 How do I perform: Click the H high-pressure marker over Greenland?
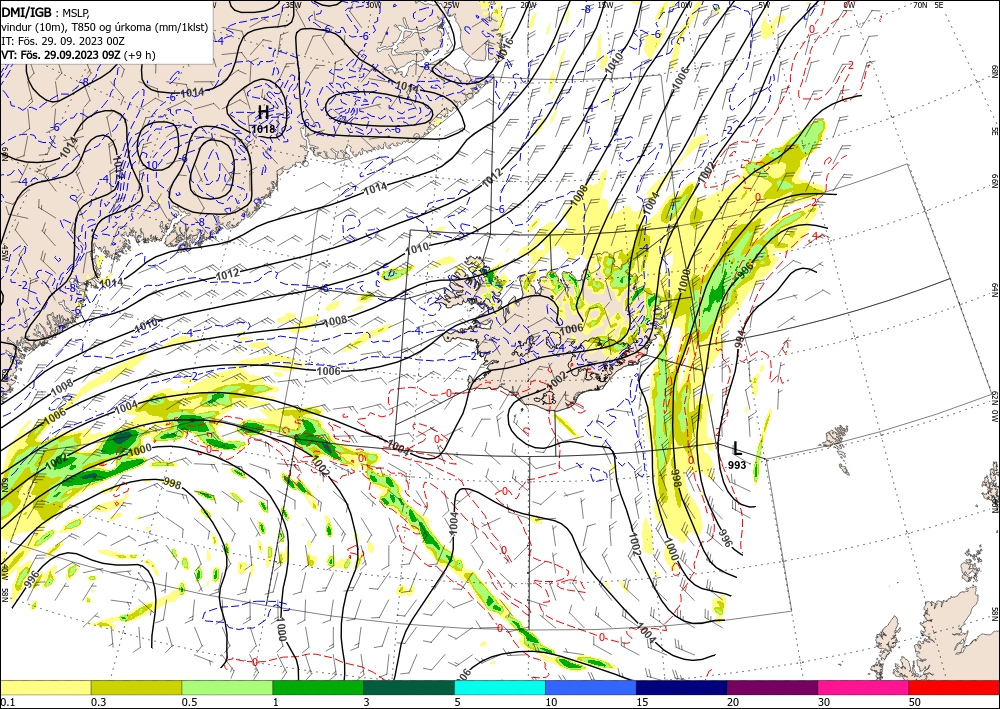[263, 113]
